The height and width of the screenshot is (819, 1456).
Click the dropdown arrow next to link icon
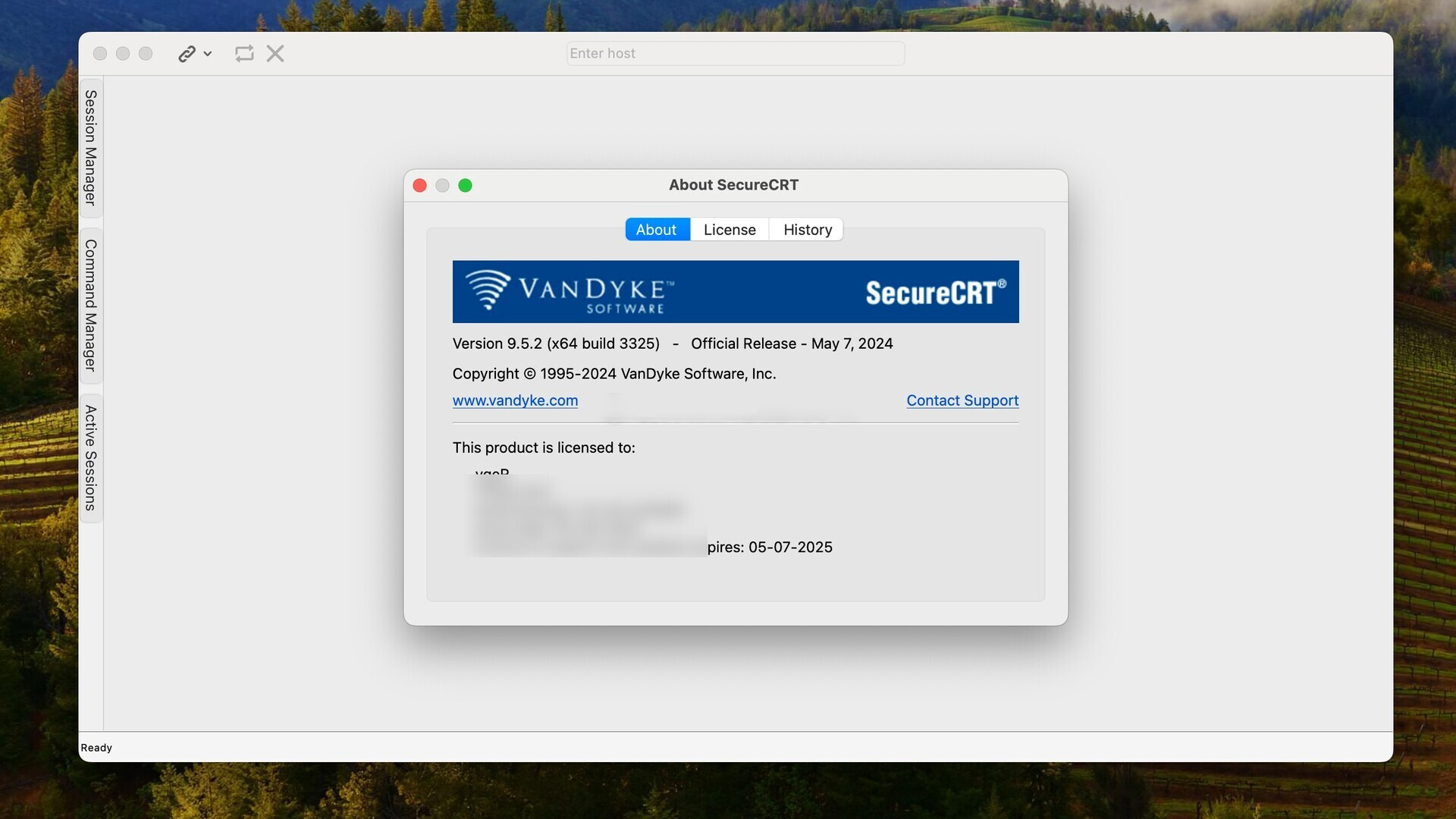[x=206, y=54]
